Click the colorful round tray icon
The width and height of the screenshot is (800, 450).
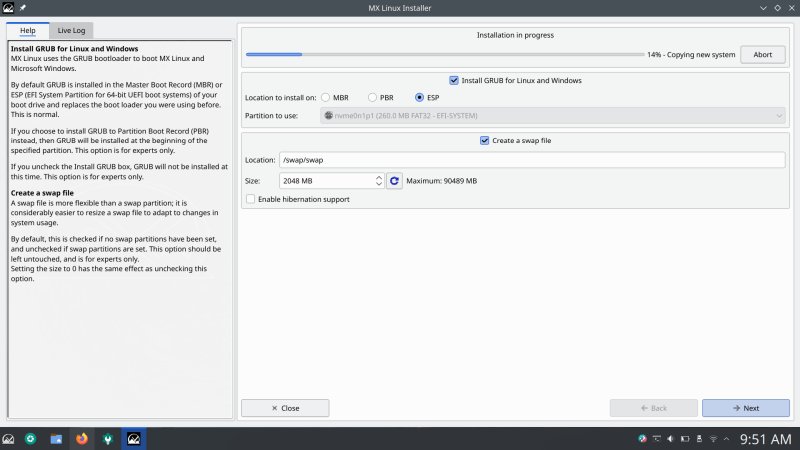642,439
